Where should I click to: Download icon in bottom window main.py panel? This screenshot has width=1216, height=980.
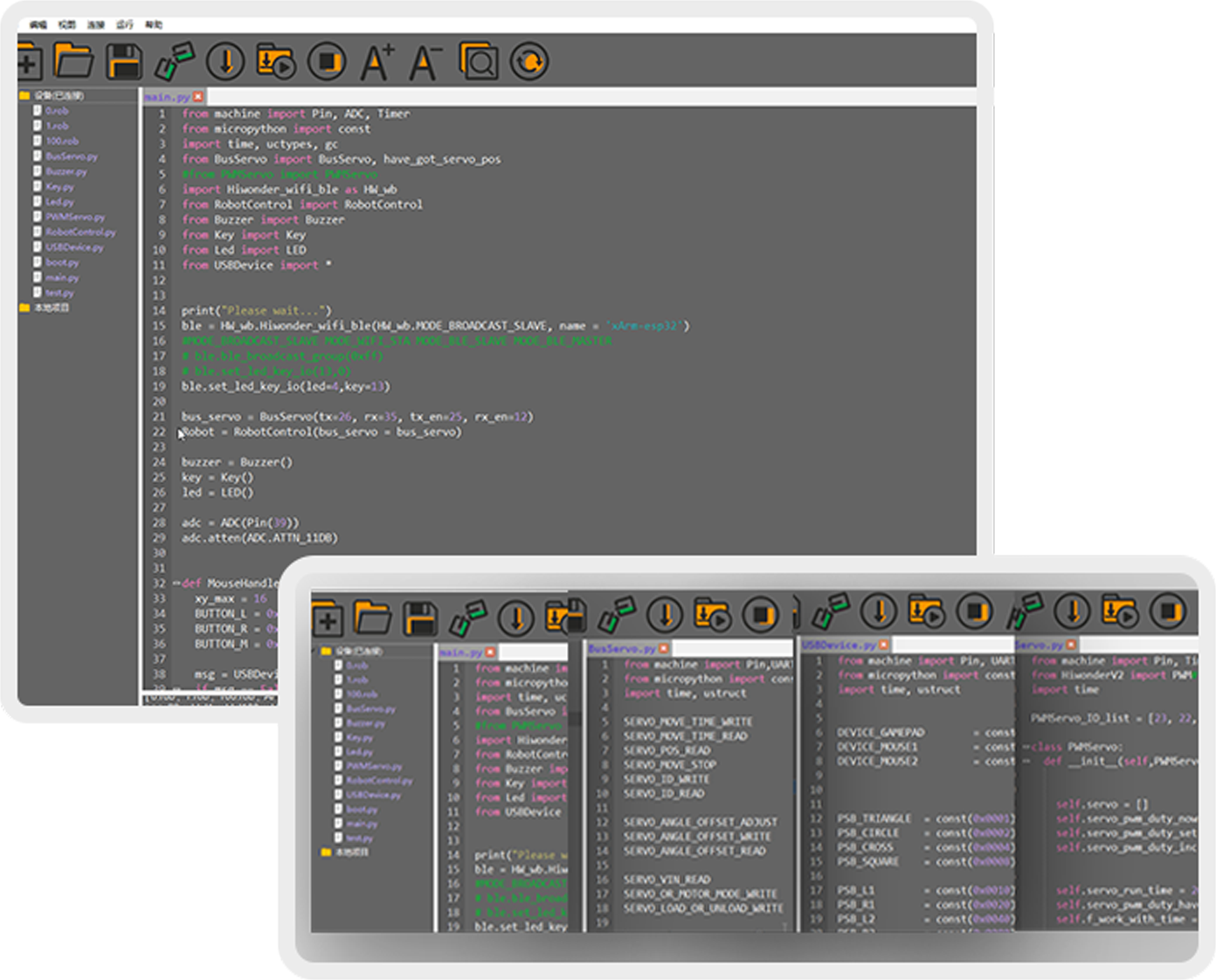pos(516,618)
